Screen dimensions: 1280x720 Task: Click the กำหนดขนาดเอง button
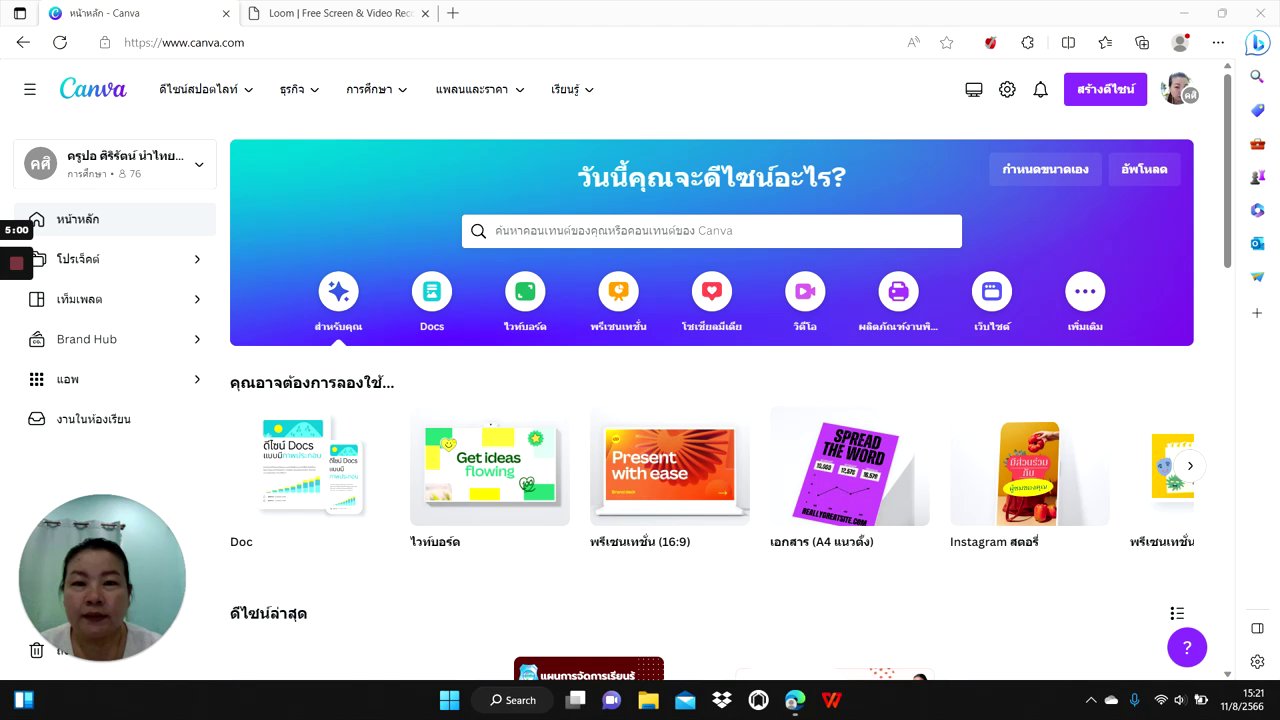(x=1045, y=169)
